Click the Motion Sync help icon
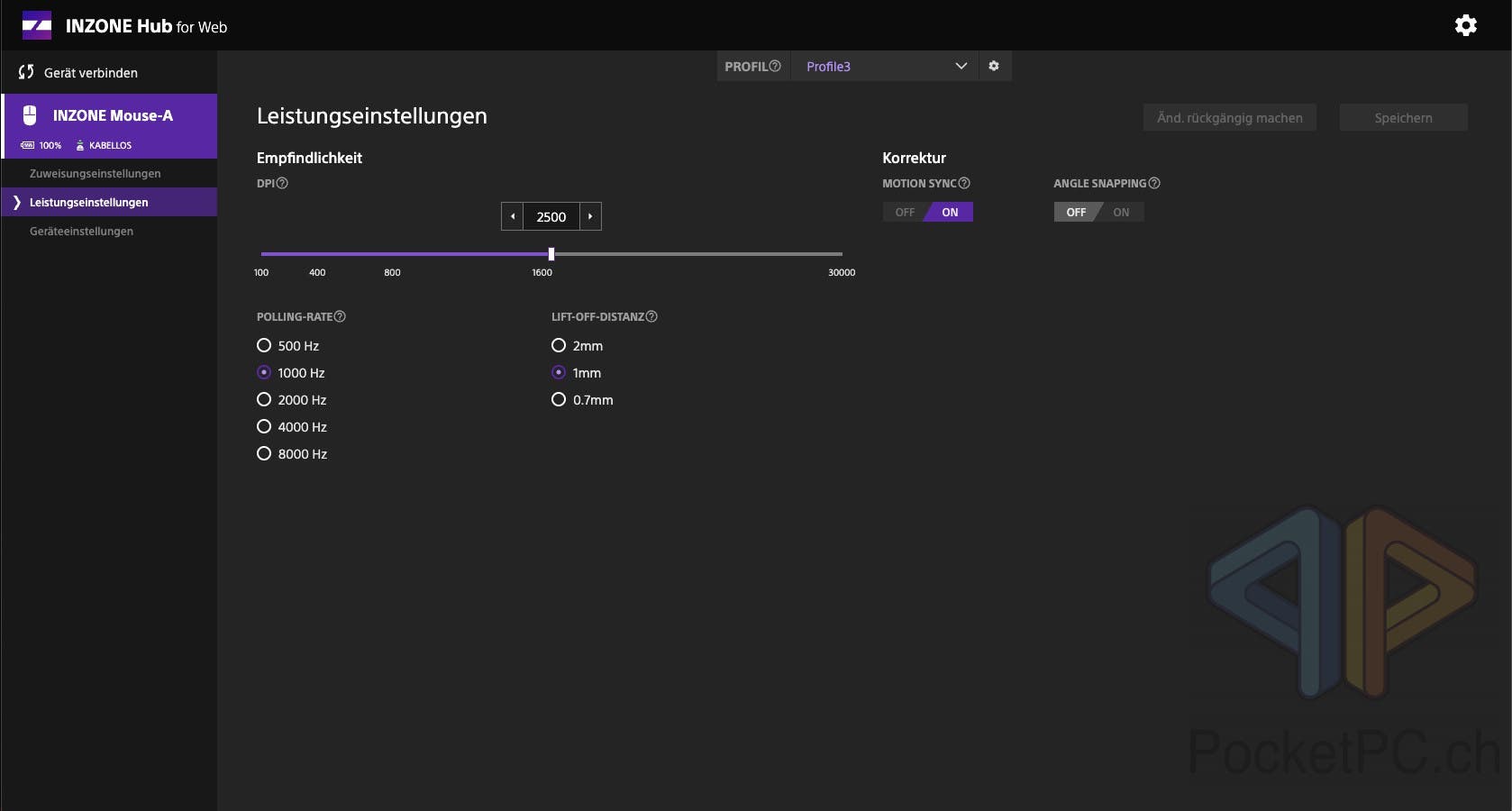Image resolution: width=1512 pixels, height=811 pixels. pos(964,183)
